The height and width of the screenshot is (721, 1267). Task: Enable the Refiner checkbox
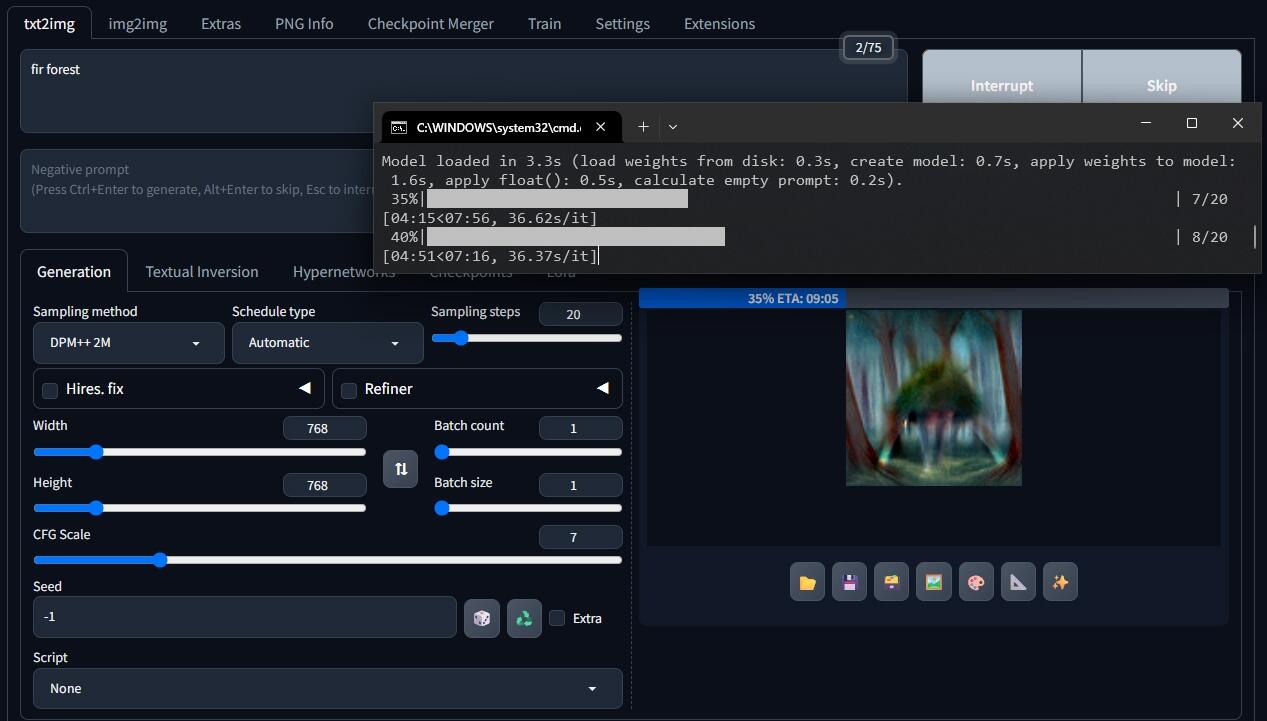(x=349, y=390)
